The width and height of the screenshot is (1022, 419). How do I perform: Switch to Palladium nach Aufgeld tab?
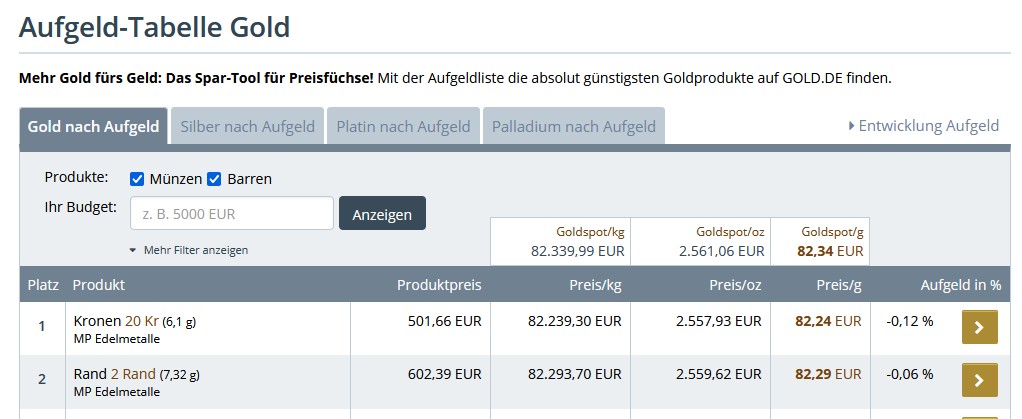pyautogui.click(x=574, y=126)
